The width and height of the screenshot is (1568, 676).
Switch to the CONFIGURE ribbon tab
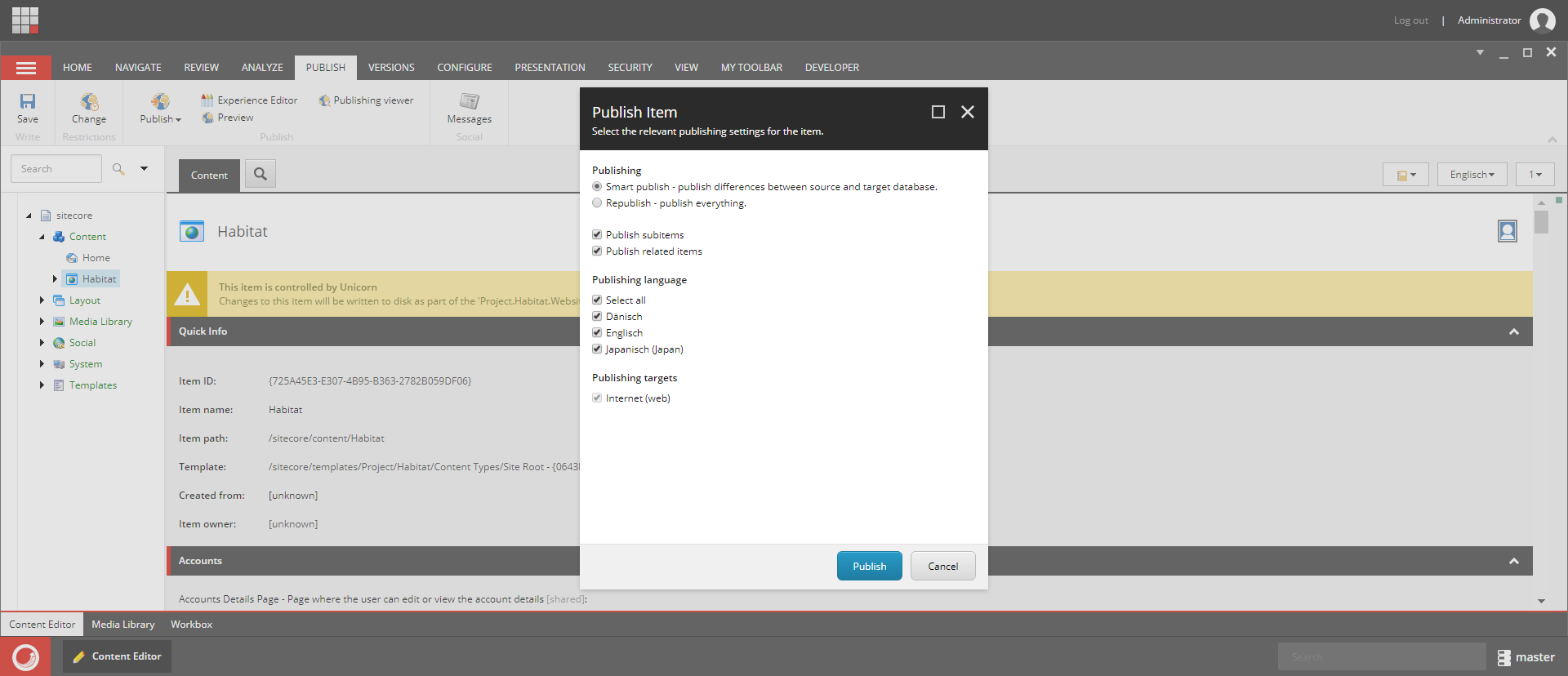coord(465,68)
